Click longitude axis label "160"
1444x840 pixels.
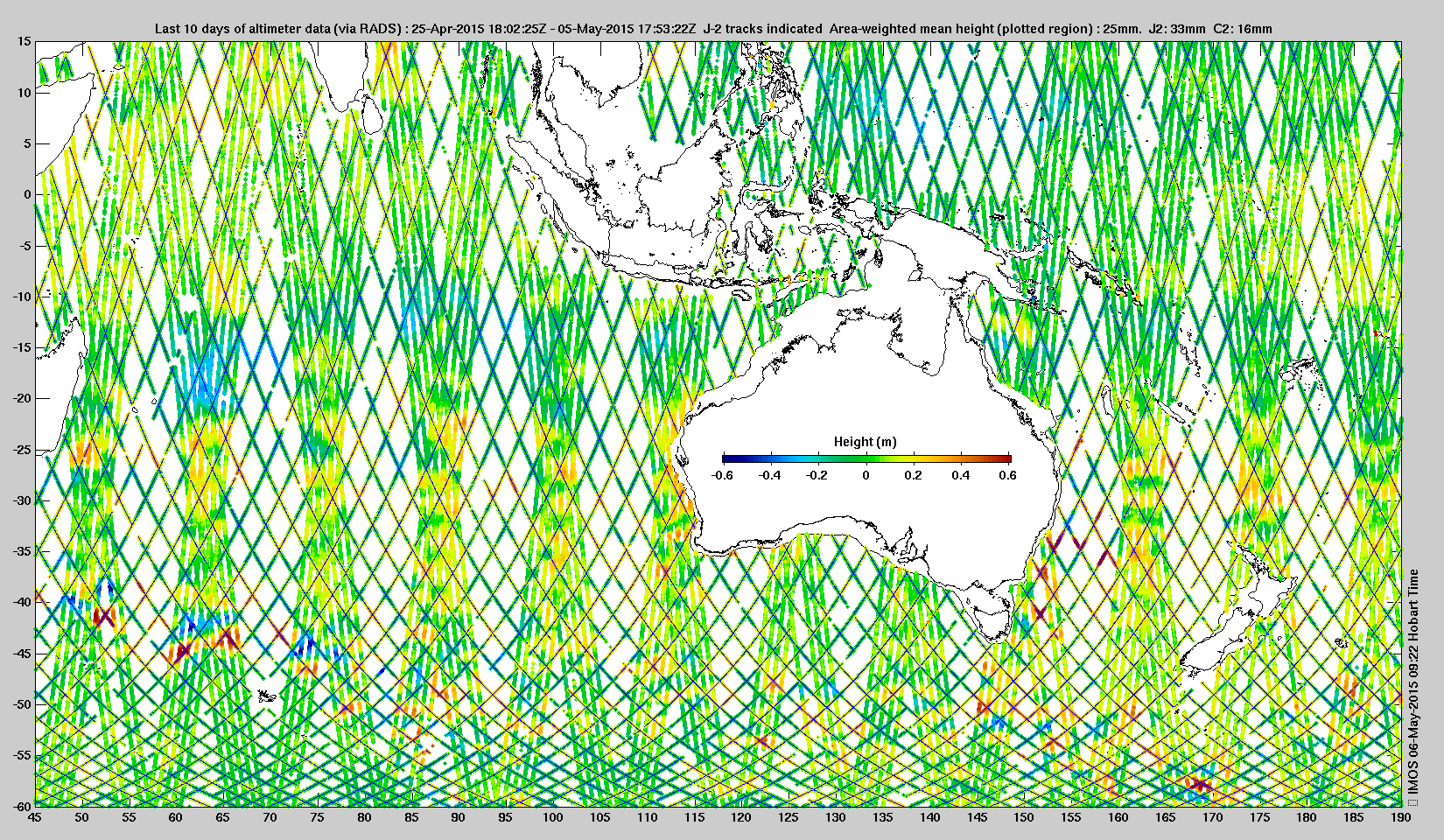click(1118, 817)
